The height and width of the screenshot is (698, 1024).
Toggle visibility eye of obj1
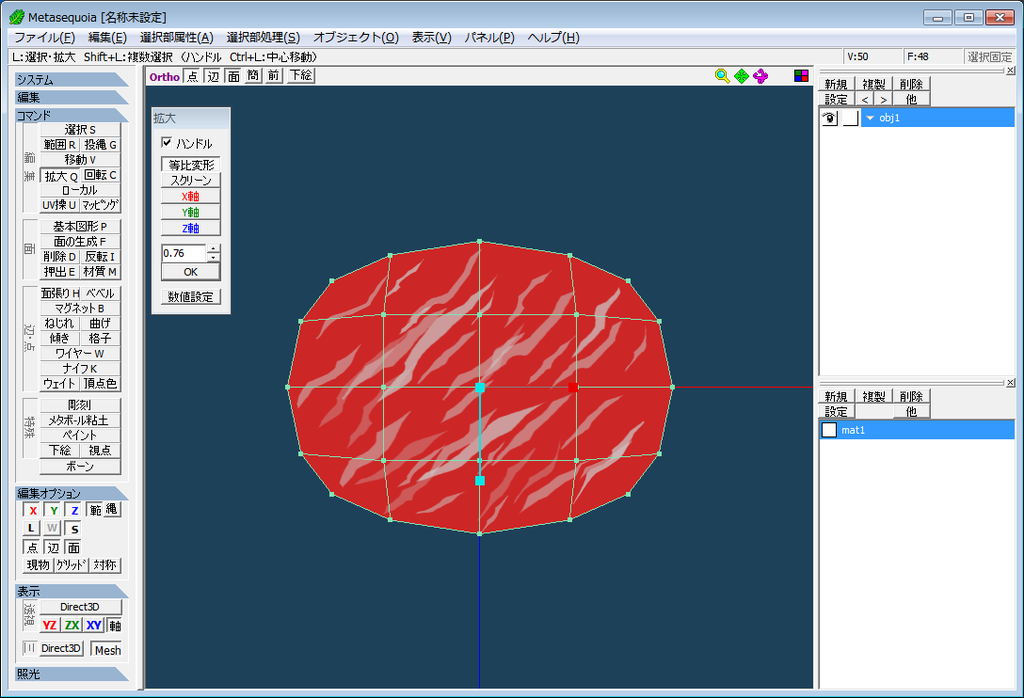pyautogui.click(x=829, y=118)
